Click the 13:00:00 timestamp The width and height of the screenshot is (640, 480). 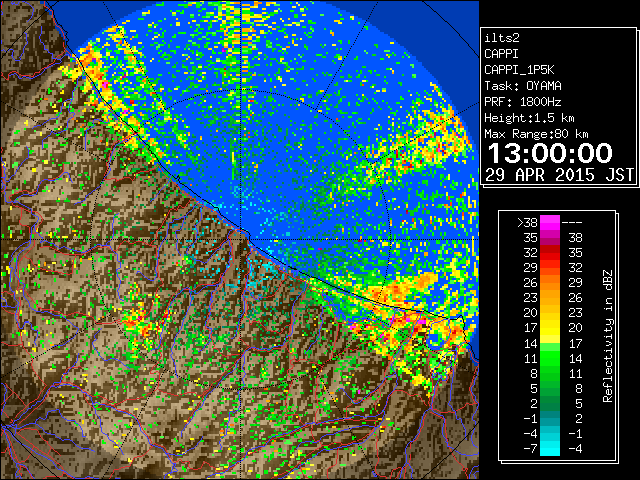click(x=550, y=153)
